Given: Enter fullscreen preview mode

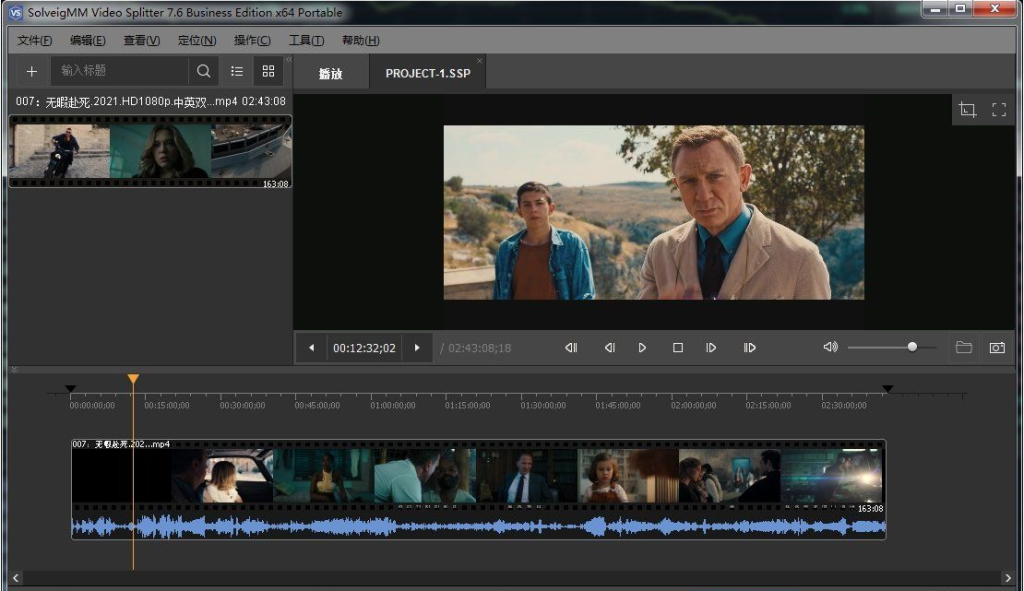Looking at the screenshot, I should coord(999,109).
